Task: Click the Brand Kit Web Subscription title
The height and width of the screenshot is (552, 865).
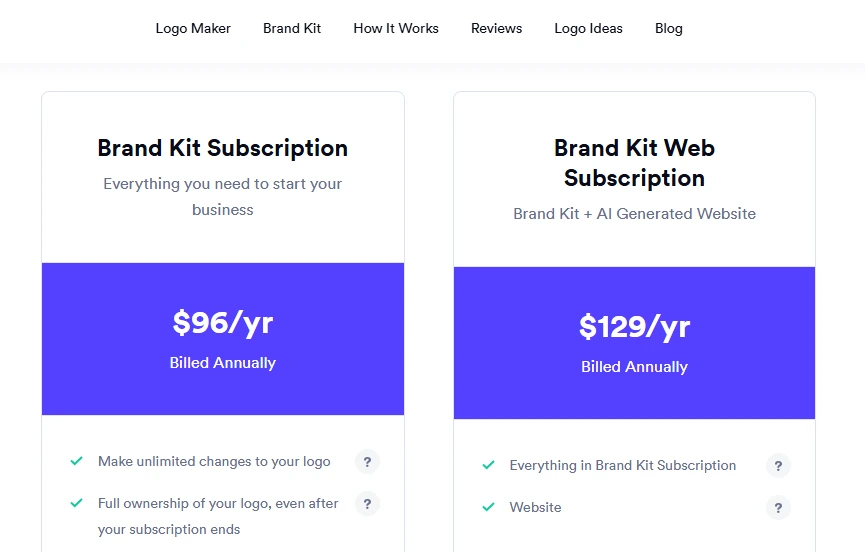Action: (634, 163)
